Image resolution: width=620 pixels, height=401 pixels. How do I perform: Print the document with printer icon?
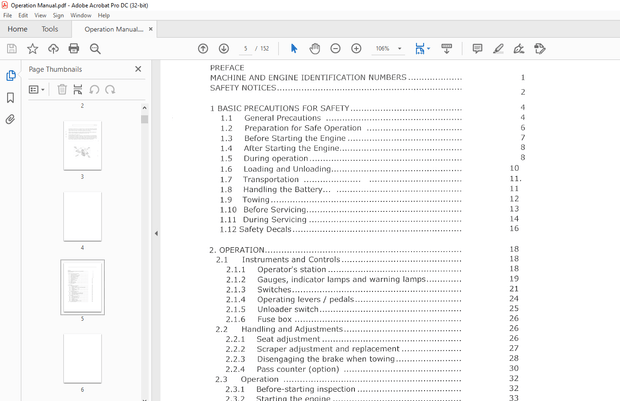74,49
